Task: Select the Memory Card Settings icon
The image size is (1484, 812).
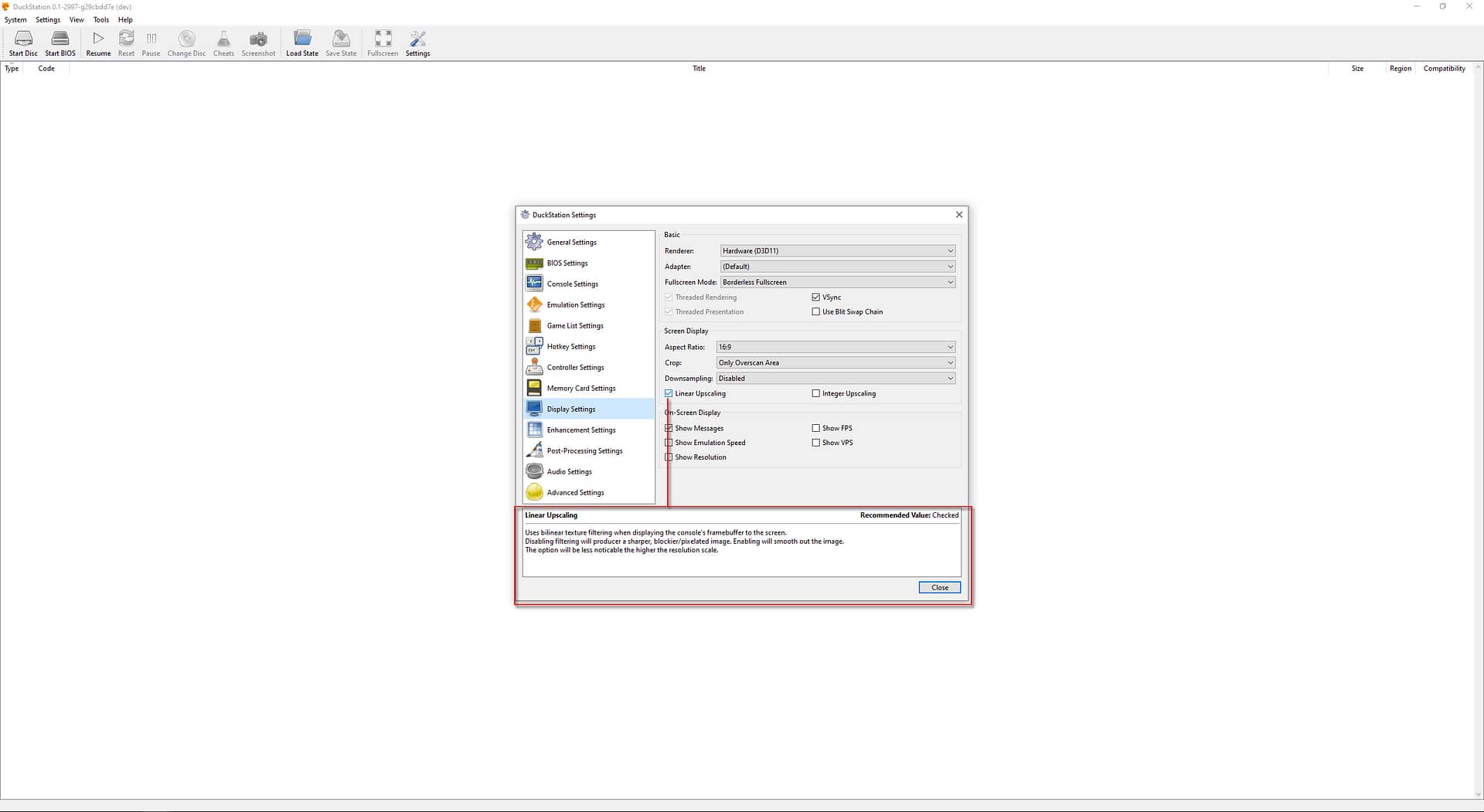Action: (534, 388)
